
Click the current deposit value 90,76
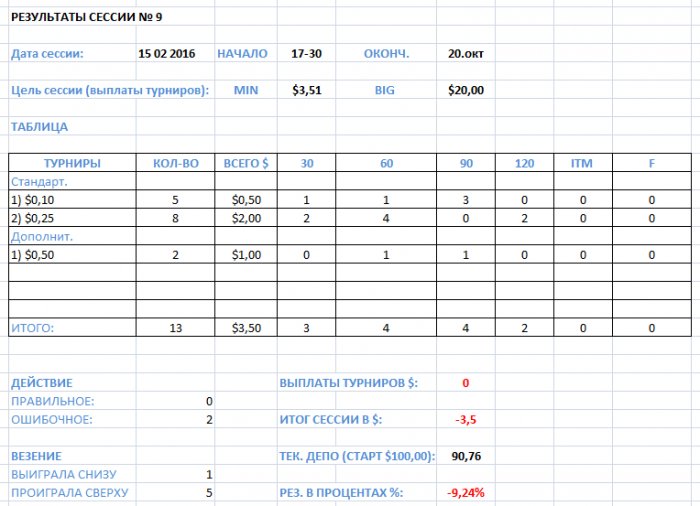[x=466, y=456]
